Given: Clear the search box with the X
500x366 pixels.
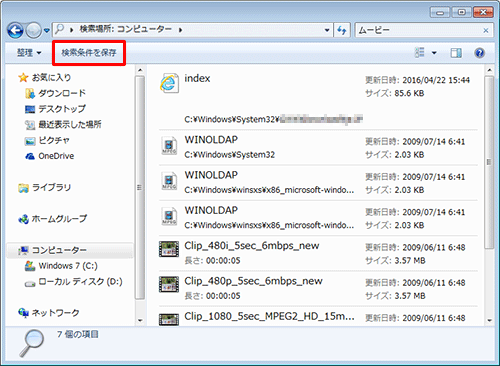Looking at the screenshot, I should [x=486, y=31].
